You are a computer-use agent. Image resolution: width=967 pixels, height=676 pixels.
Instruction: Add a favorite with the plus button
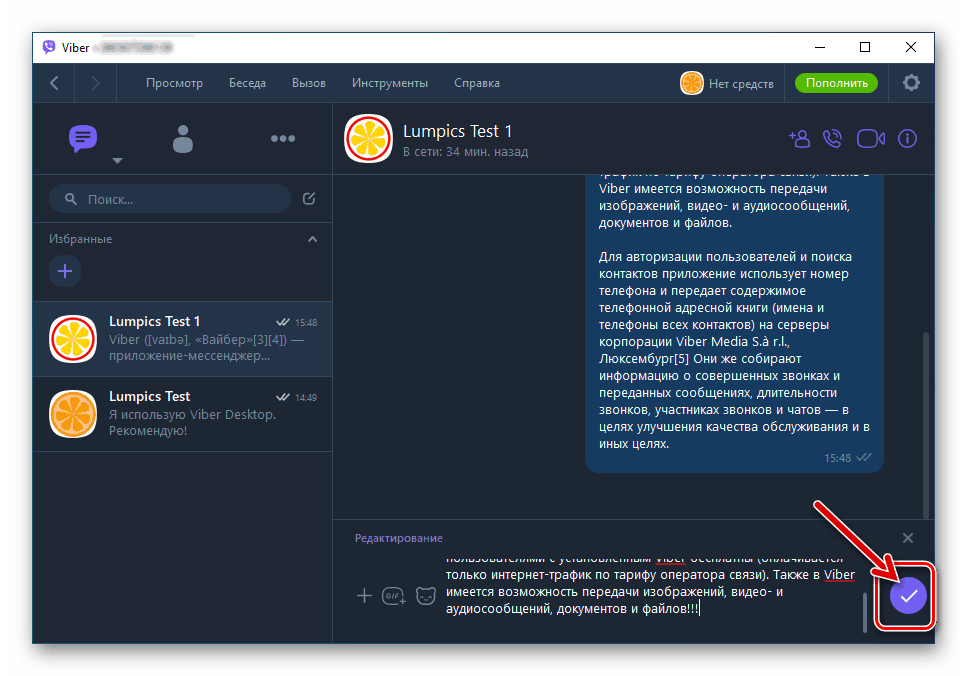pyautogui.click(x=65, y=271)
